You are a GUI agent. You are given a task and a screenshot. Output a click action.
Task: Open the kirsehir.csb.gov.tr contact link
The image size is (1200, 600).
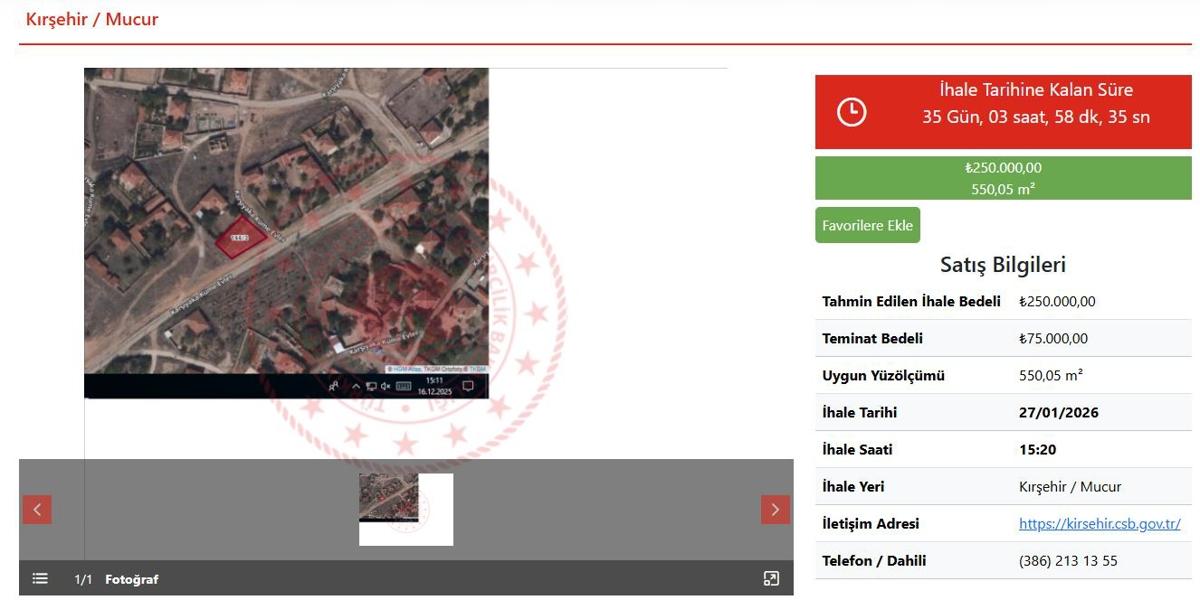[x=1099, y=524]
